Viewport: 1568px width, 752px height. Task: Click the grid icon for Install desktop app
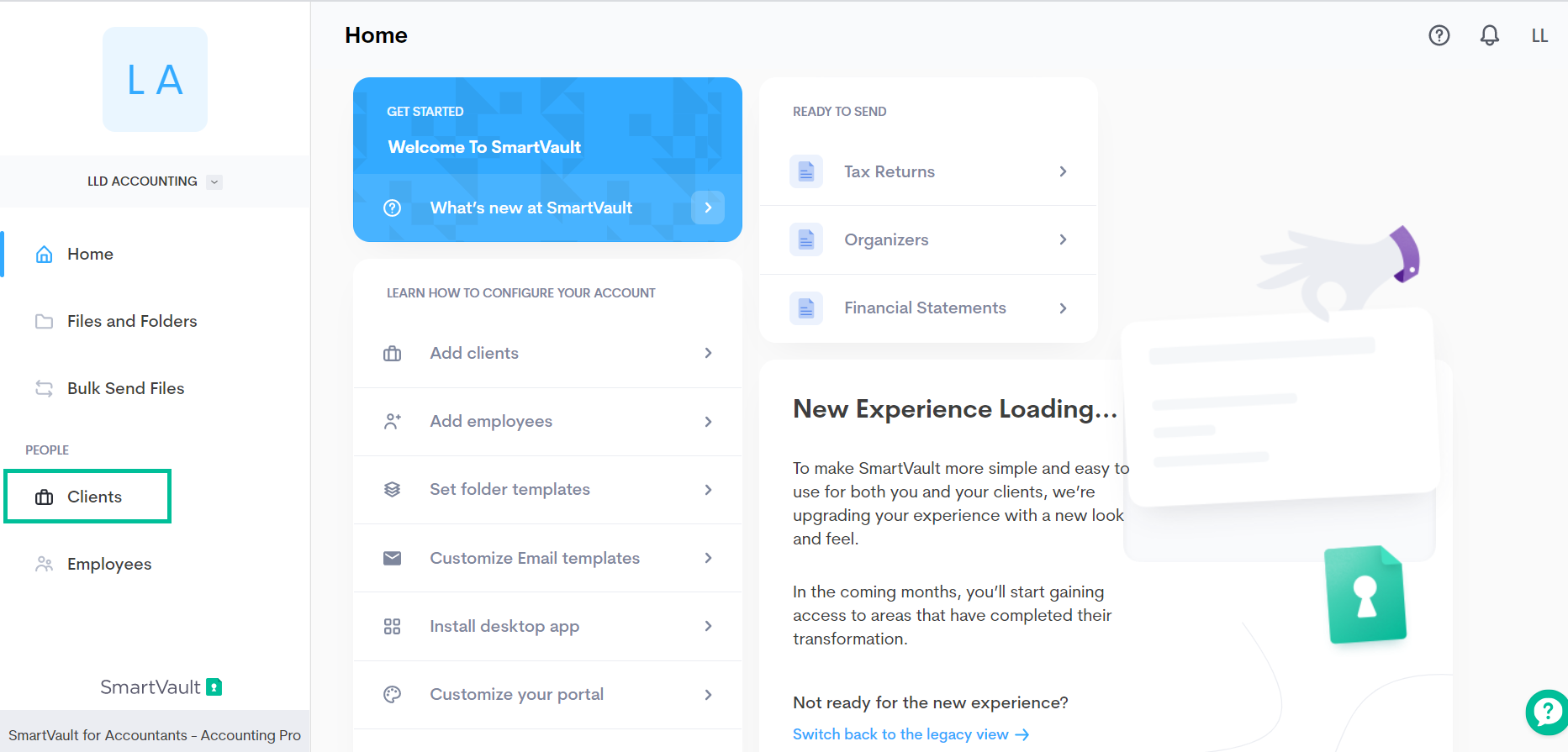coord(392,626)
